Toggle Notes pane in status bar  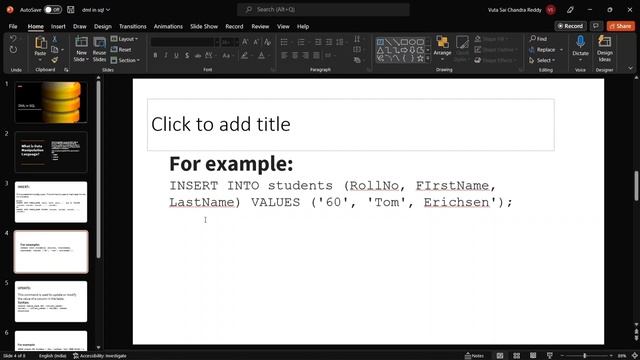pyautogui.click(x=474, y=356)
